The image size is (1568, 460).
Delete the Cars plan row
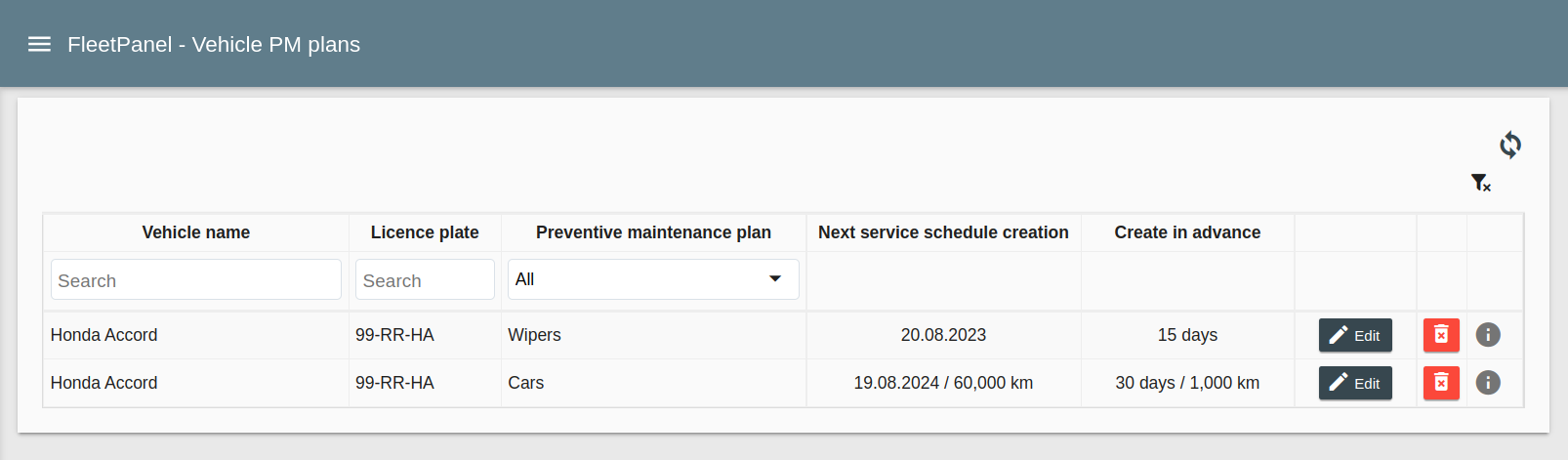(1441, 383)
